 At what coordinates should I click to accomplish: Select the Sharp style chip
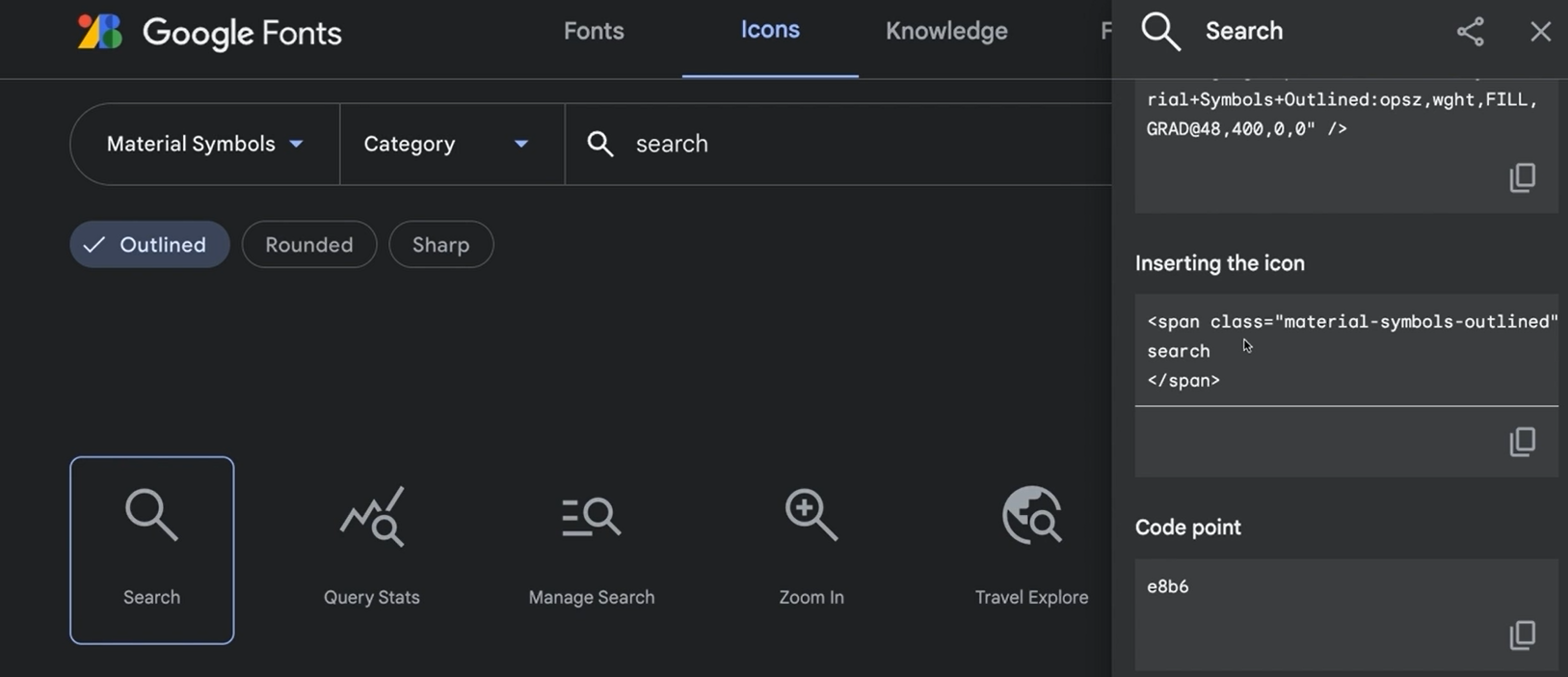(441, 245)
